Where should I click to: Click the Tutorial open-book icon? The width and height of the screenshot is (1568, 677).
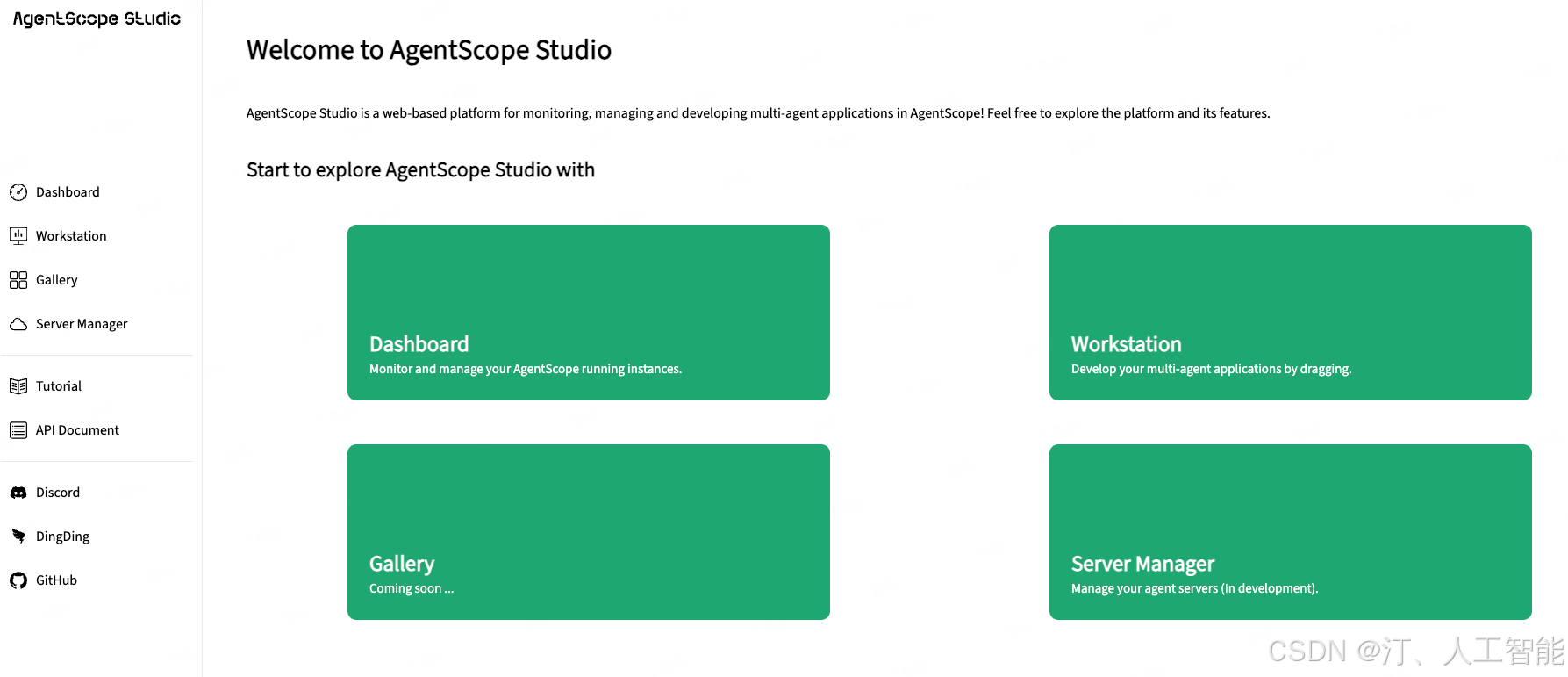(x=18, y=386)
